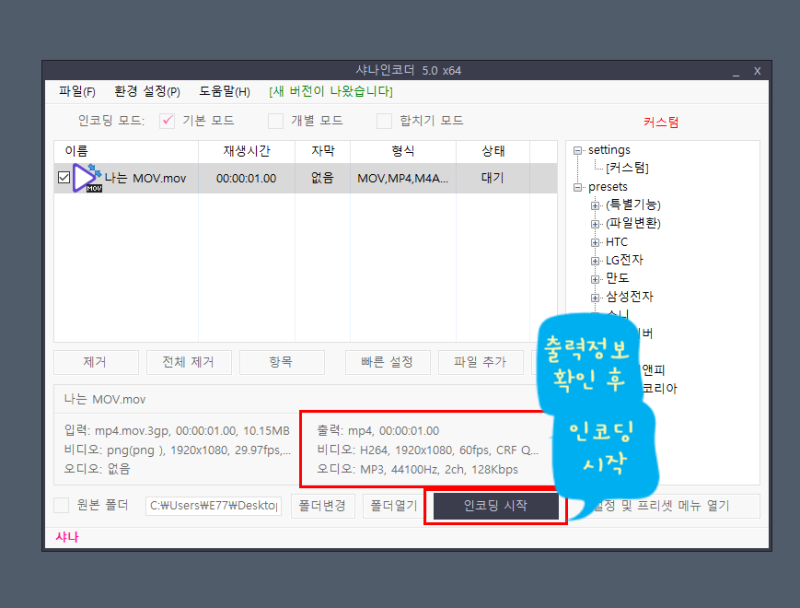
Task: Open the 항목 button
Action: click(x=282, y=362)
